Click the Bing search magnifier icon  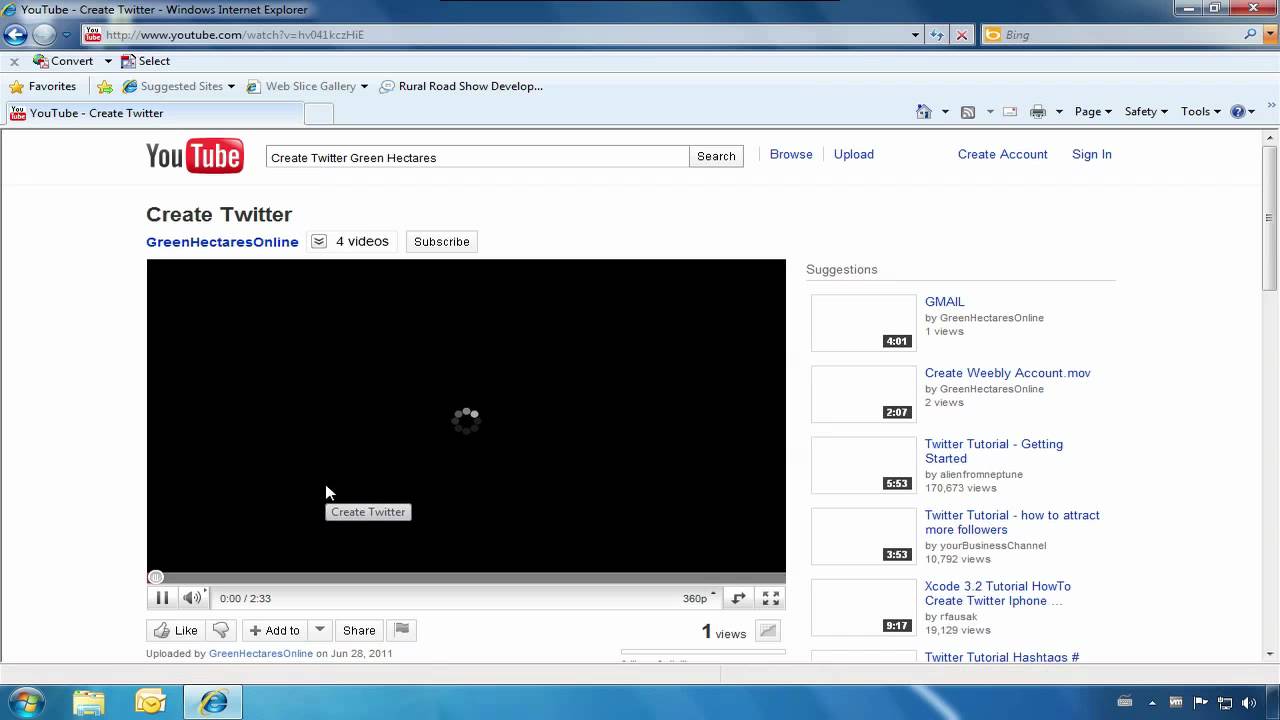click(1251, 35)
